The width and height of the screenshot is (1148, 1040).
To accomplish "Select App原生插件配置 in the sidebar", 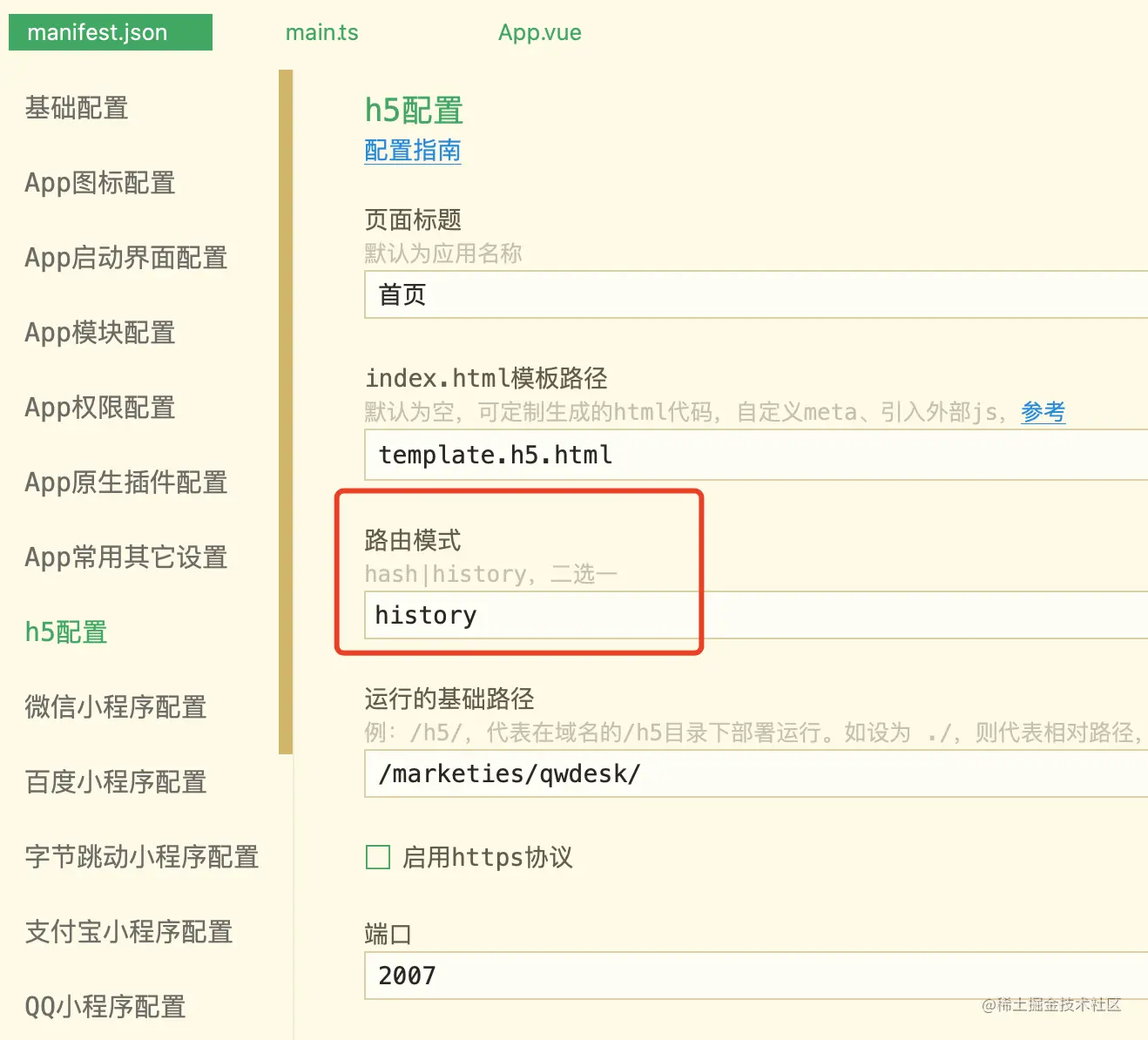I will 126,483.
